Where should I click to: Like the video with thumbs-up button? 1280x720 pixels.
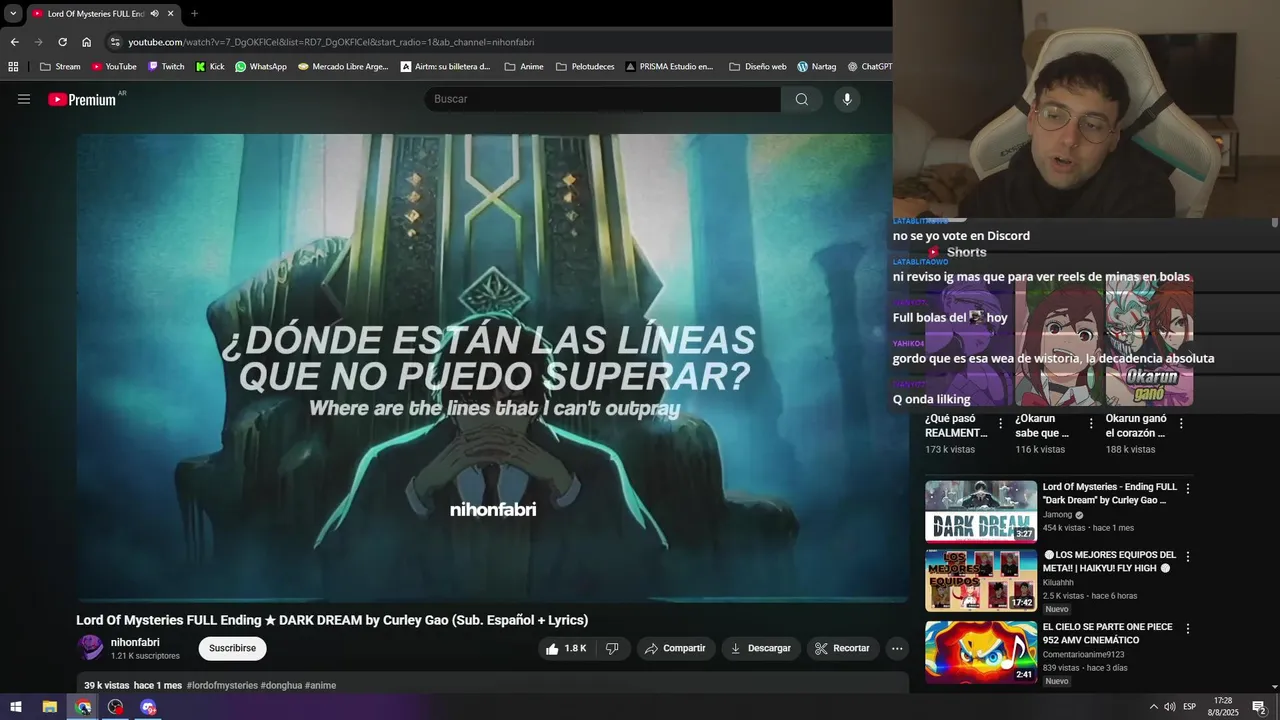(x=566, y=648)
